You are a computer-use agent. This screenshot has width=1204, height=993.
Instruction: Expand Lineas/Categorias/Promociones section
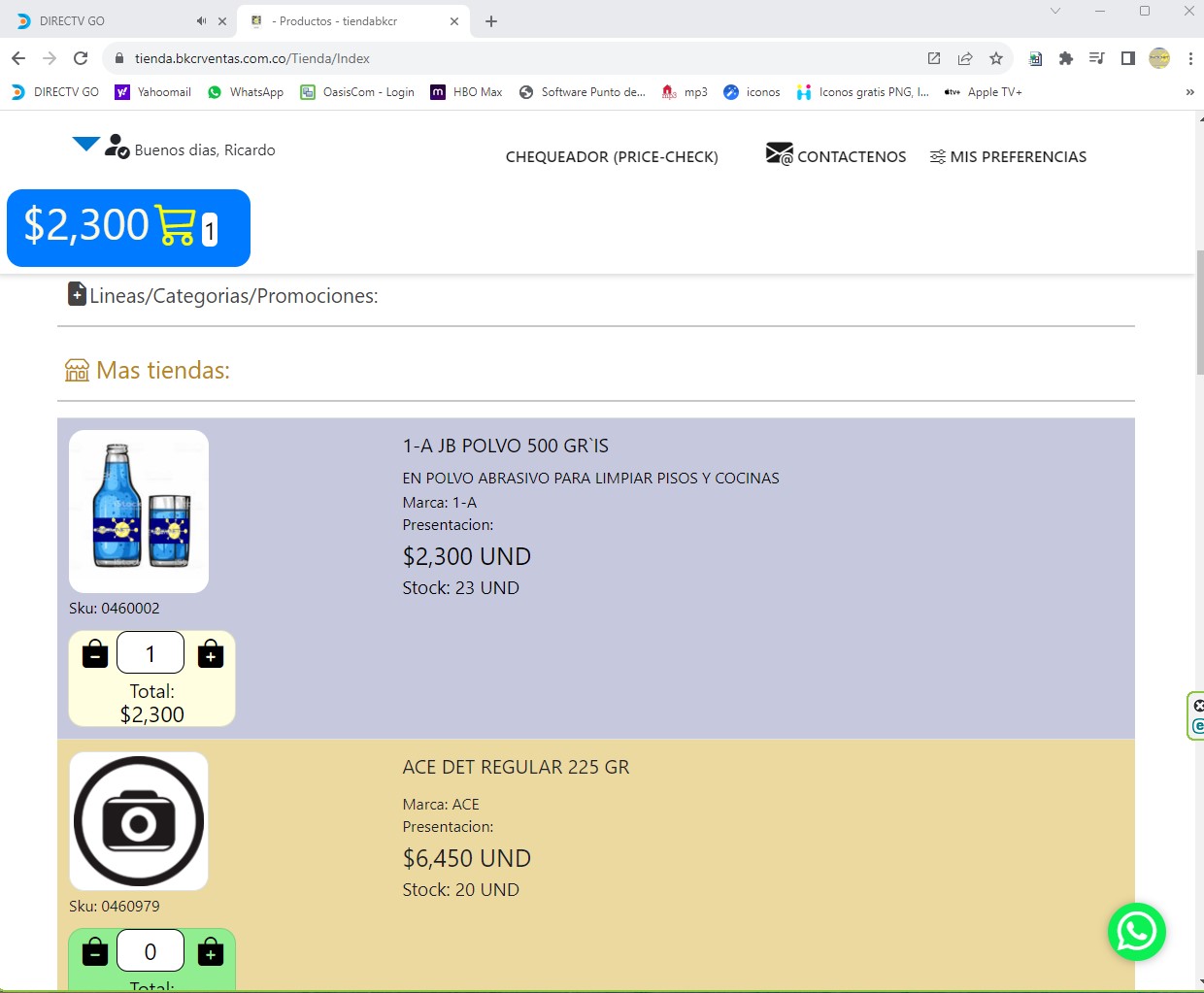(x=234, y=296)
